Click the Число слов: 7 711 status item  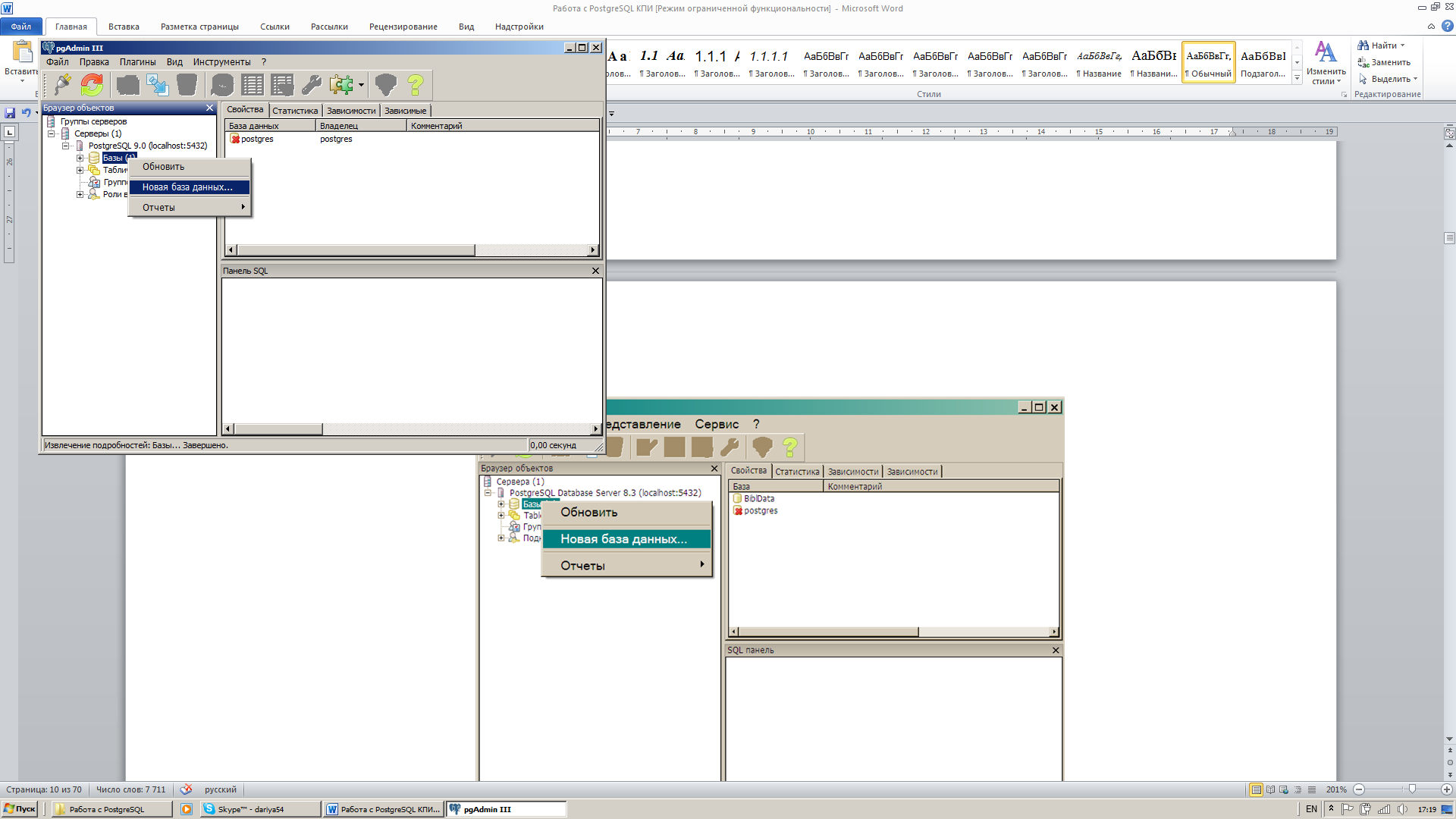point(130,789)
